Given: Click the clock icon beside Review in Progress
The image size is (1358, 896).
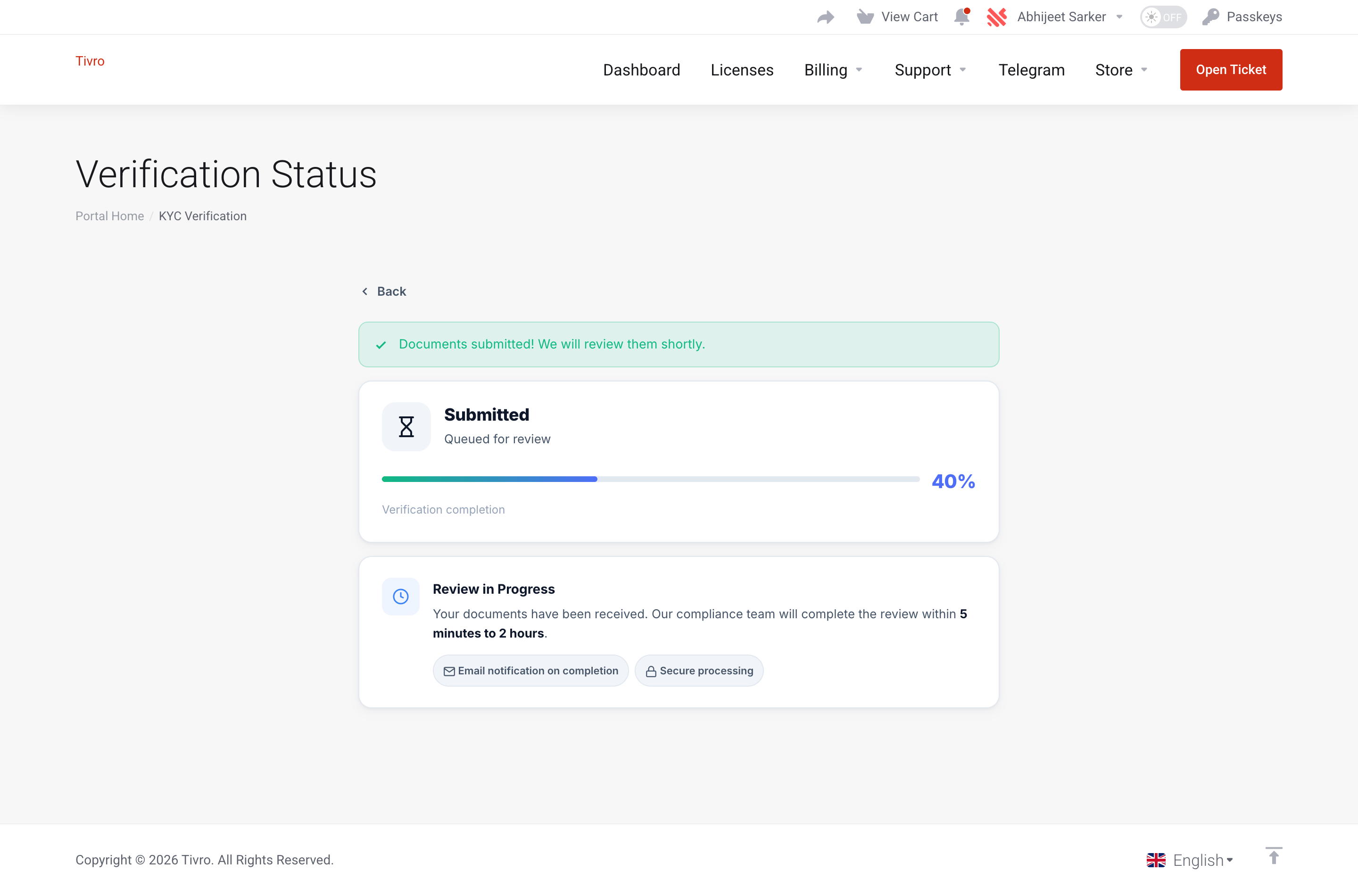Looking at the screenshot, I should [400, 596].
